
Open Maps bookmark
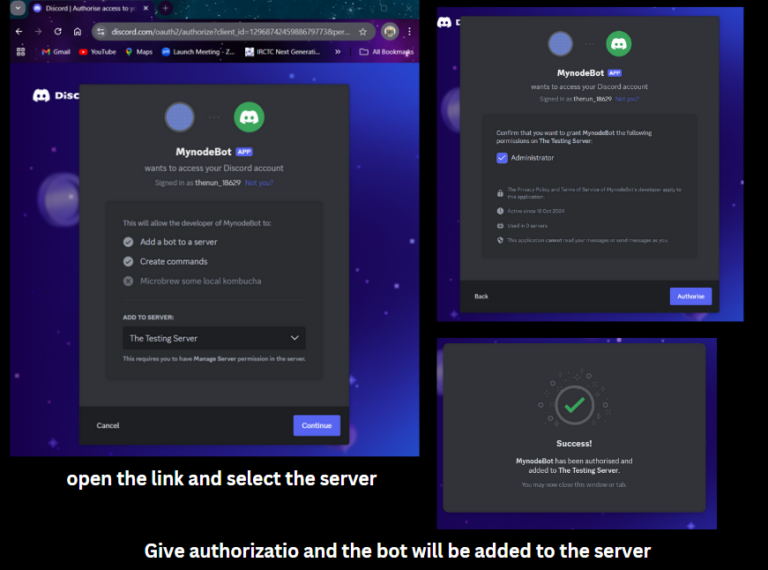(x=139, y=51)
